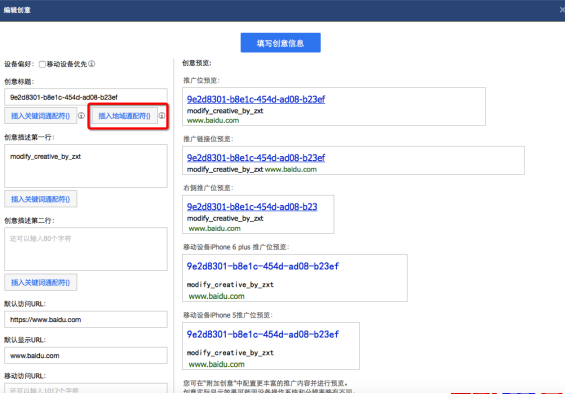This screenshot has width=565, height=394.
Task: Focus the 移动访问URL input field
Action: (x=86, y=389)
